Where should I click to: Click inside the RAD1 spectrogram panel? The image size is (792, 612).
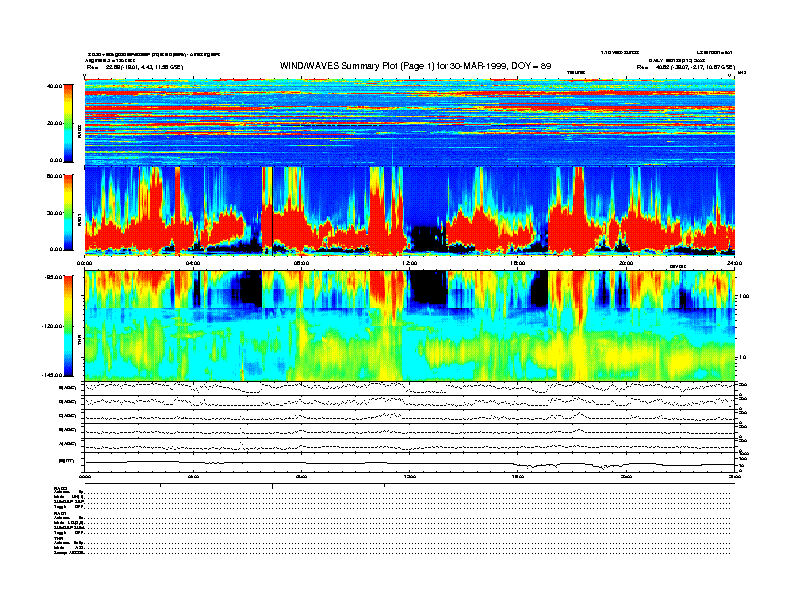coord(410,211)
